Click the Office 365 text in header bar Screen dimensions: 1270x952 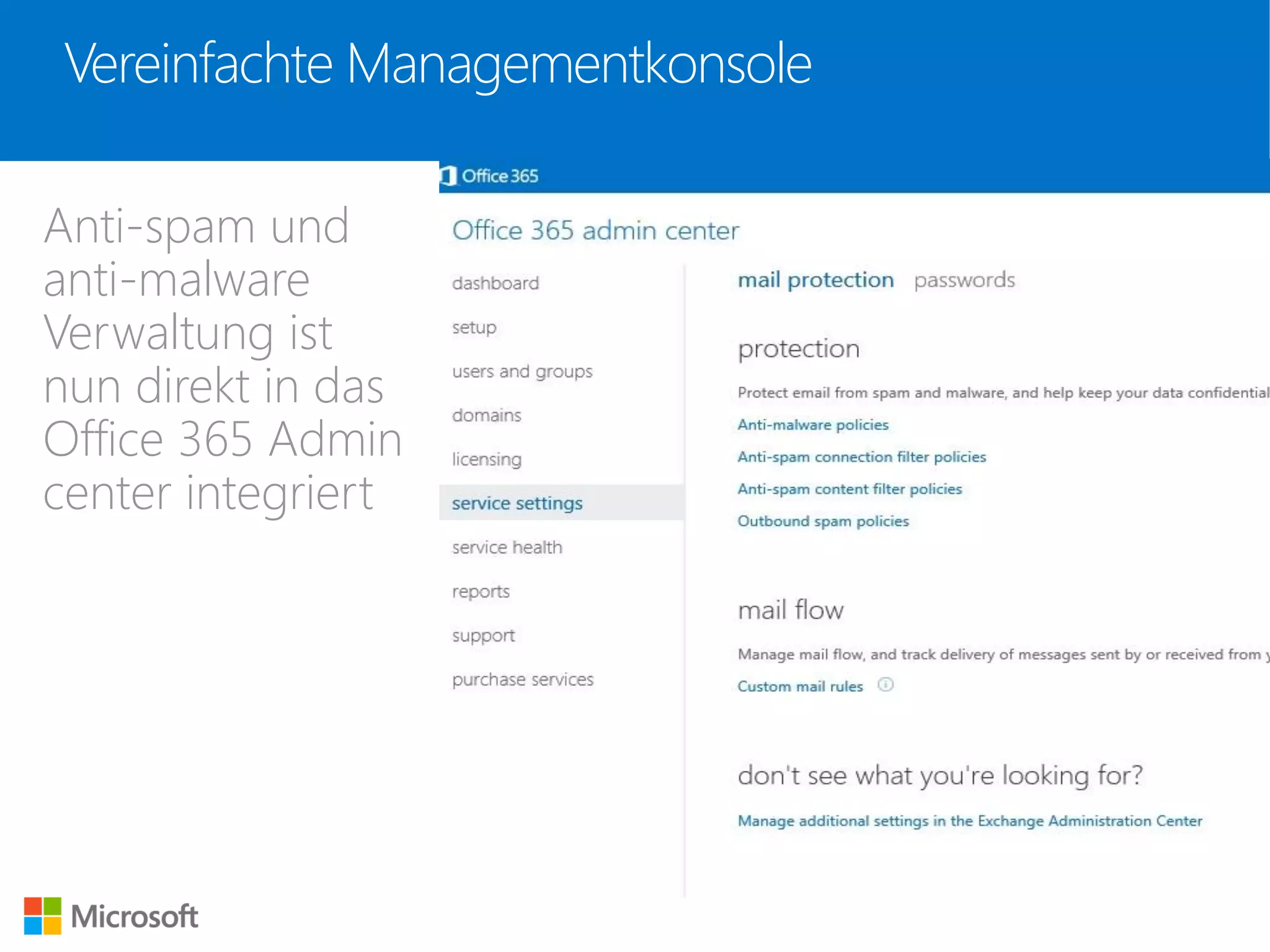tap(500, 176)
